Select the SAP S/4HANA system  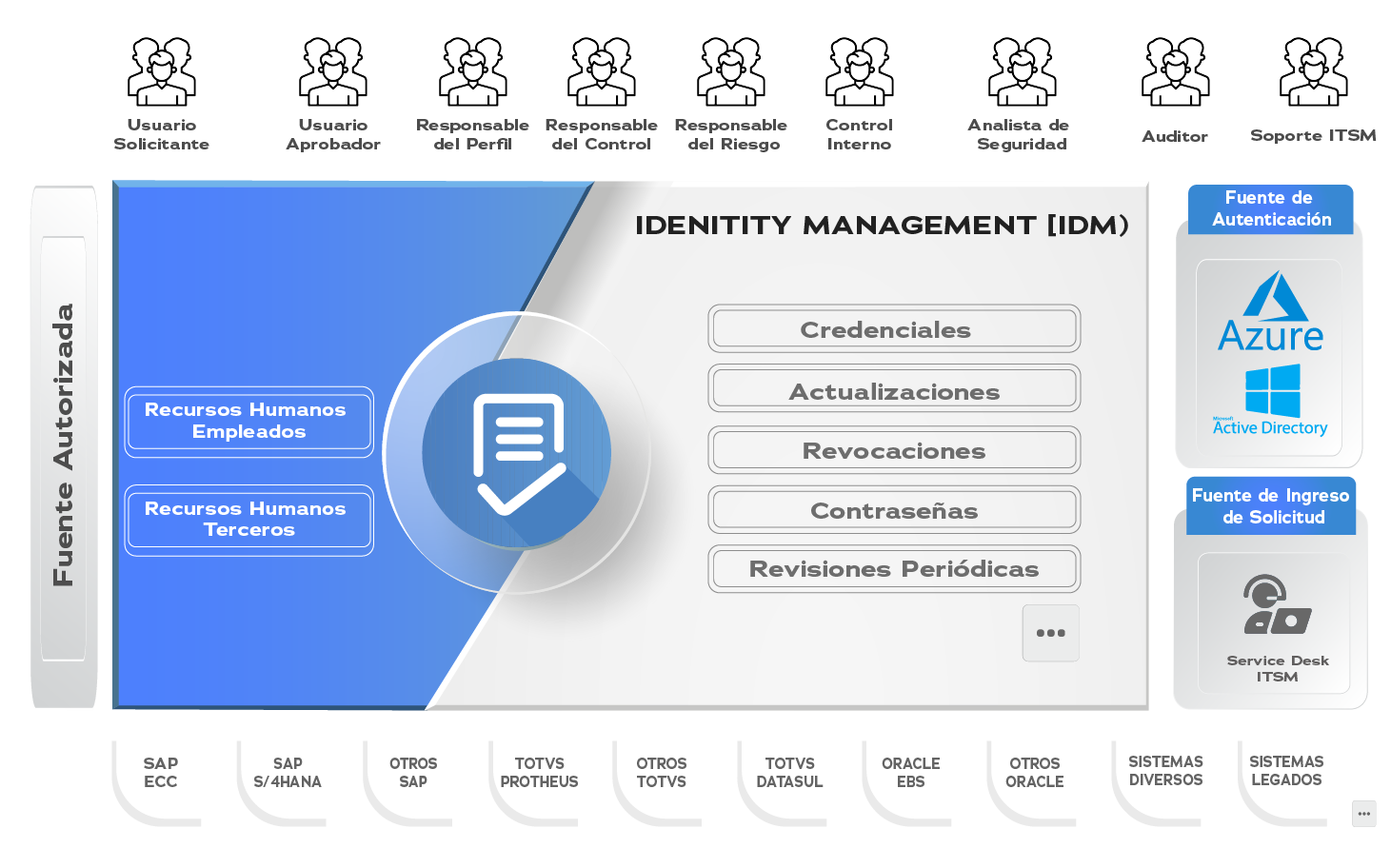pos(288,773)
